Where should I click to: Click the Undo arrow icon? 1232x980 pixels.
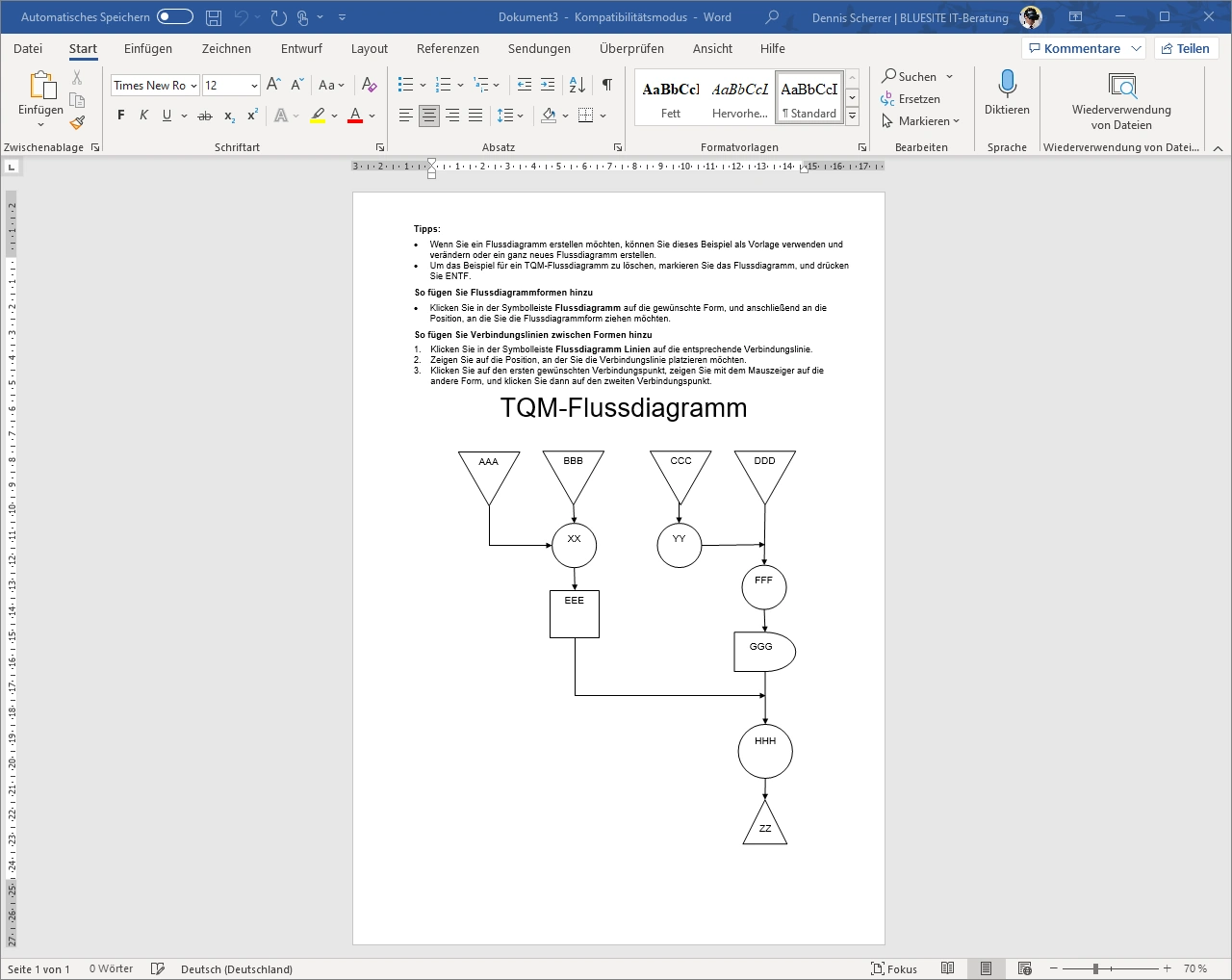[242, 17]
